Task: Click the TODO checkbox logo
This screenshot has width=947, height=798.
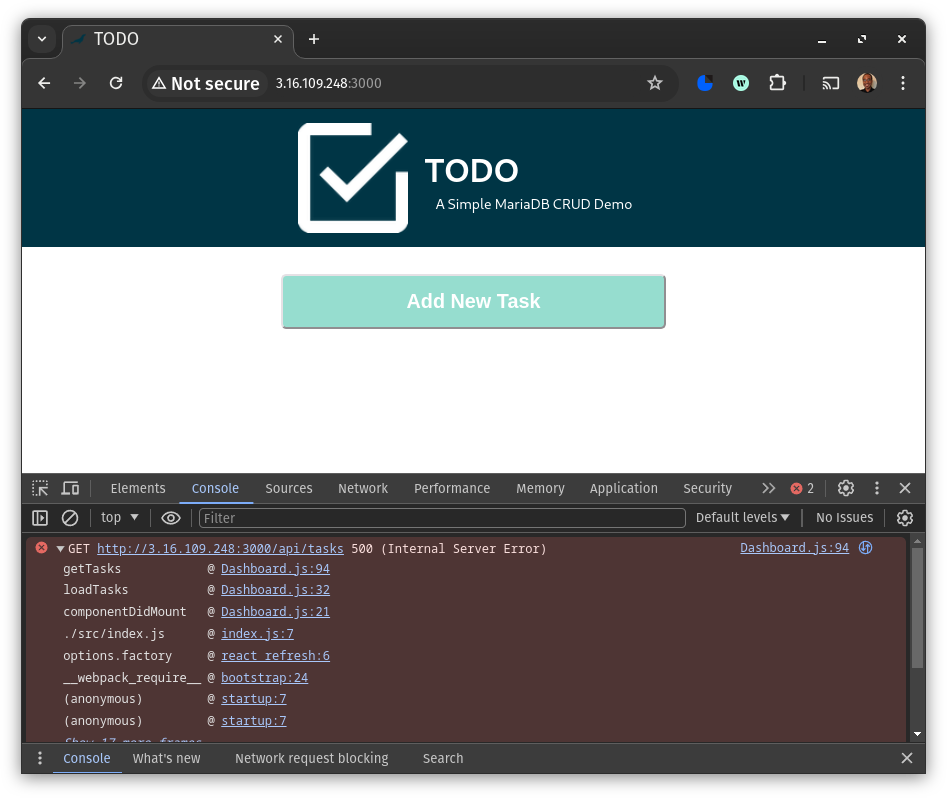Action: (x=353, y=178)
